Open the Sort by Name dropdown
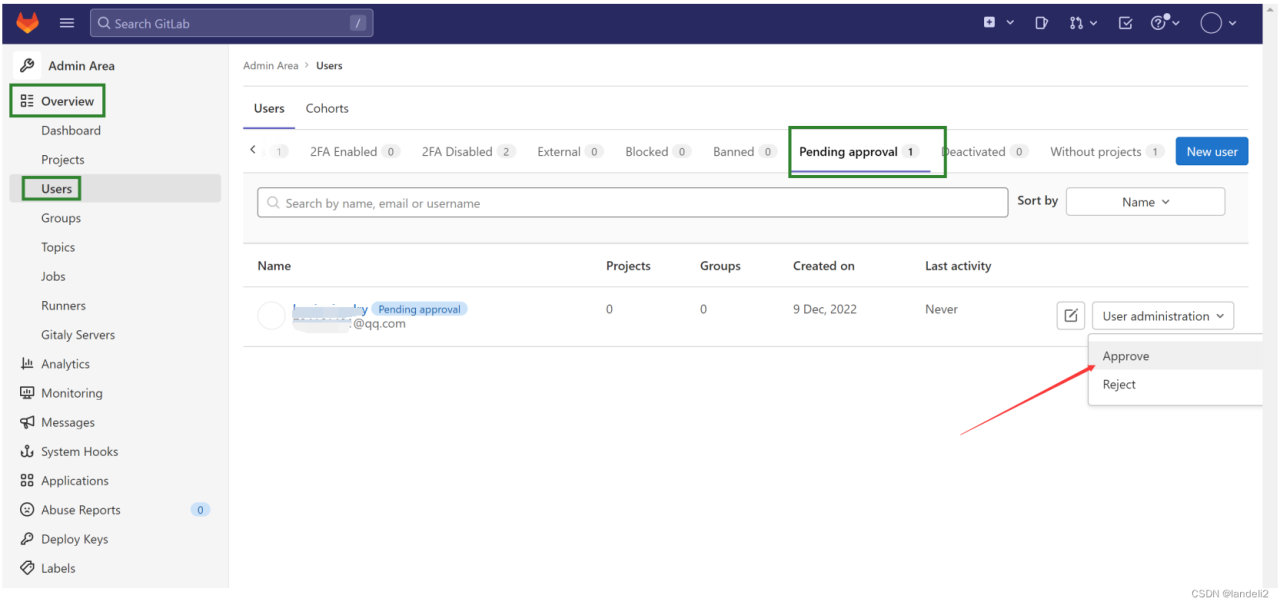Image resolution: width=1280 pixels, height=605 pixels. pyautogui.click(x=1145, y=202)
